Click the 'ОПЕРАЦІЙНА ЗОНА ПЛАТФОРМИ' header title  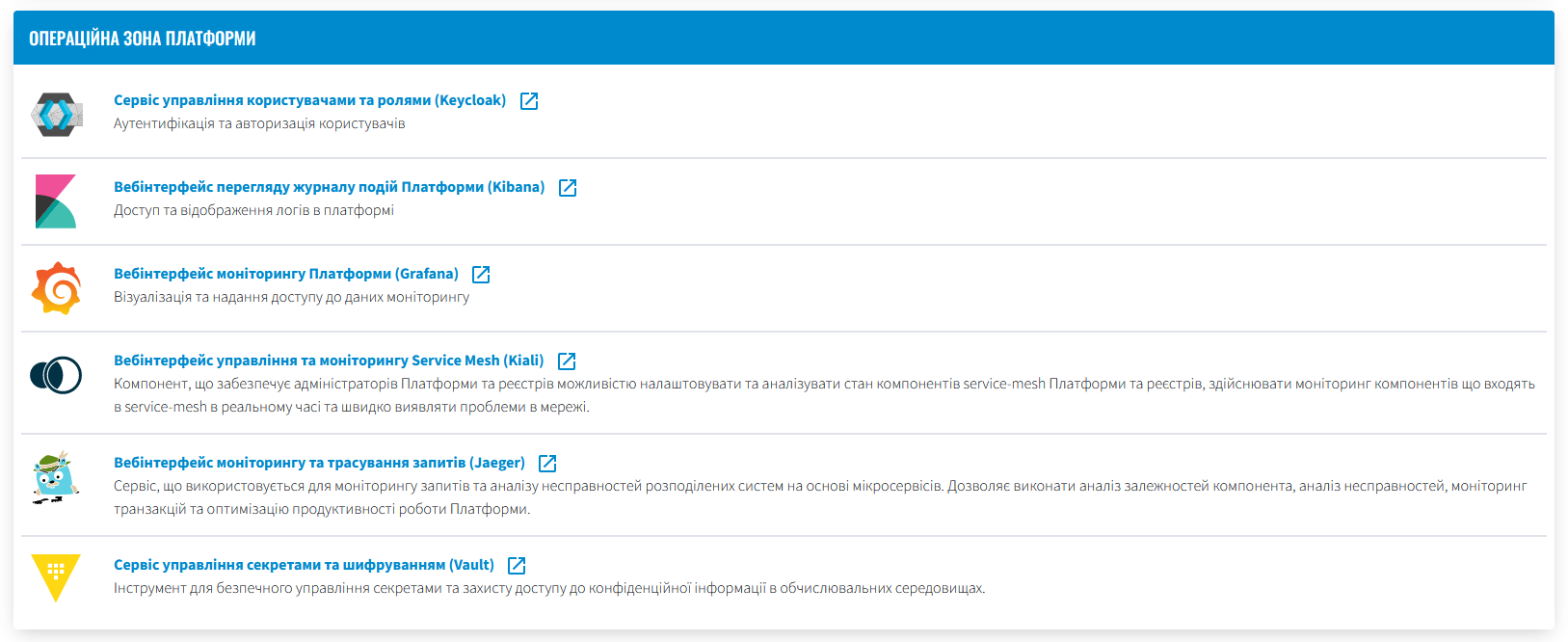[143, 39]
